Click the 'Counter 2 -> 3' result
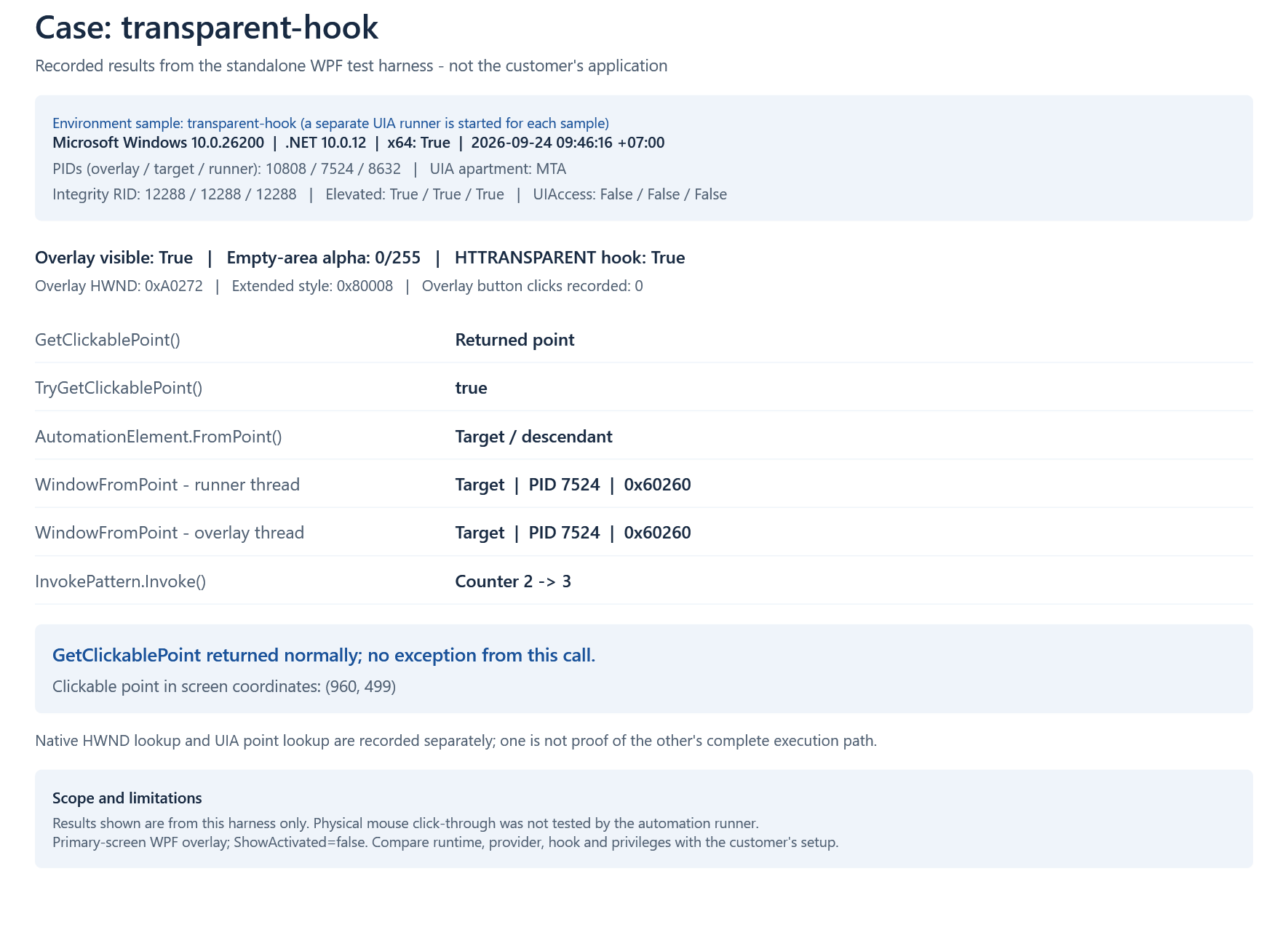This screenshot has width=1288, height=938. (513, 581)
